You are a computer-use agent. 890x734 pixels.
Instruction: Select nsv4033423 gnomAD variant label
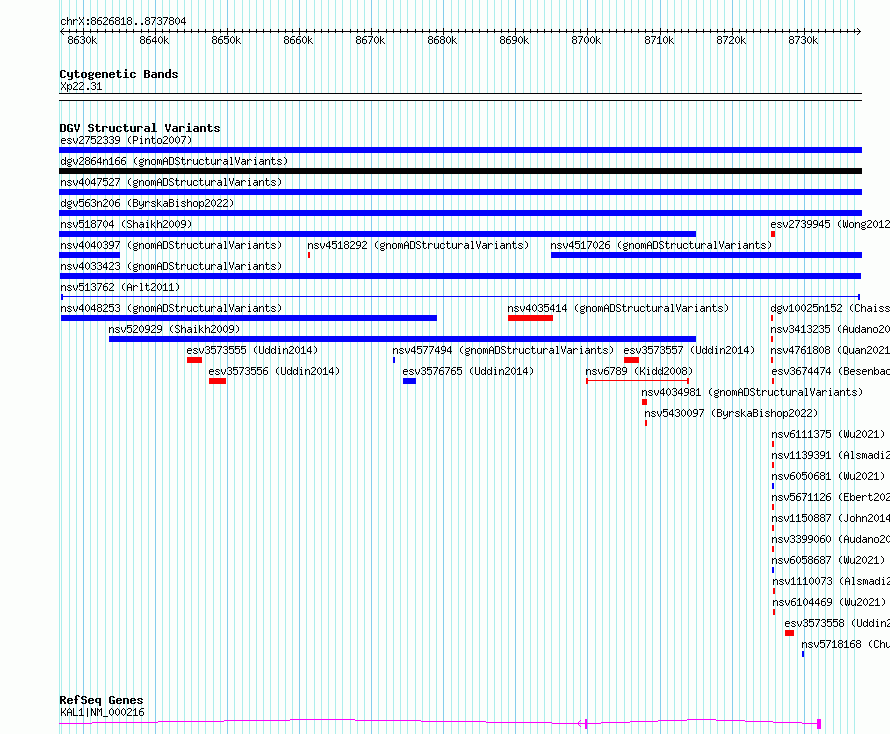171,266
